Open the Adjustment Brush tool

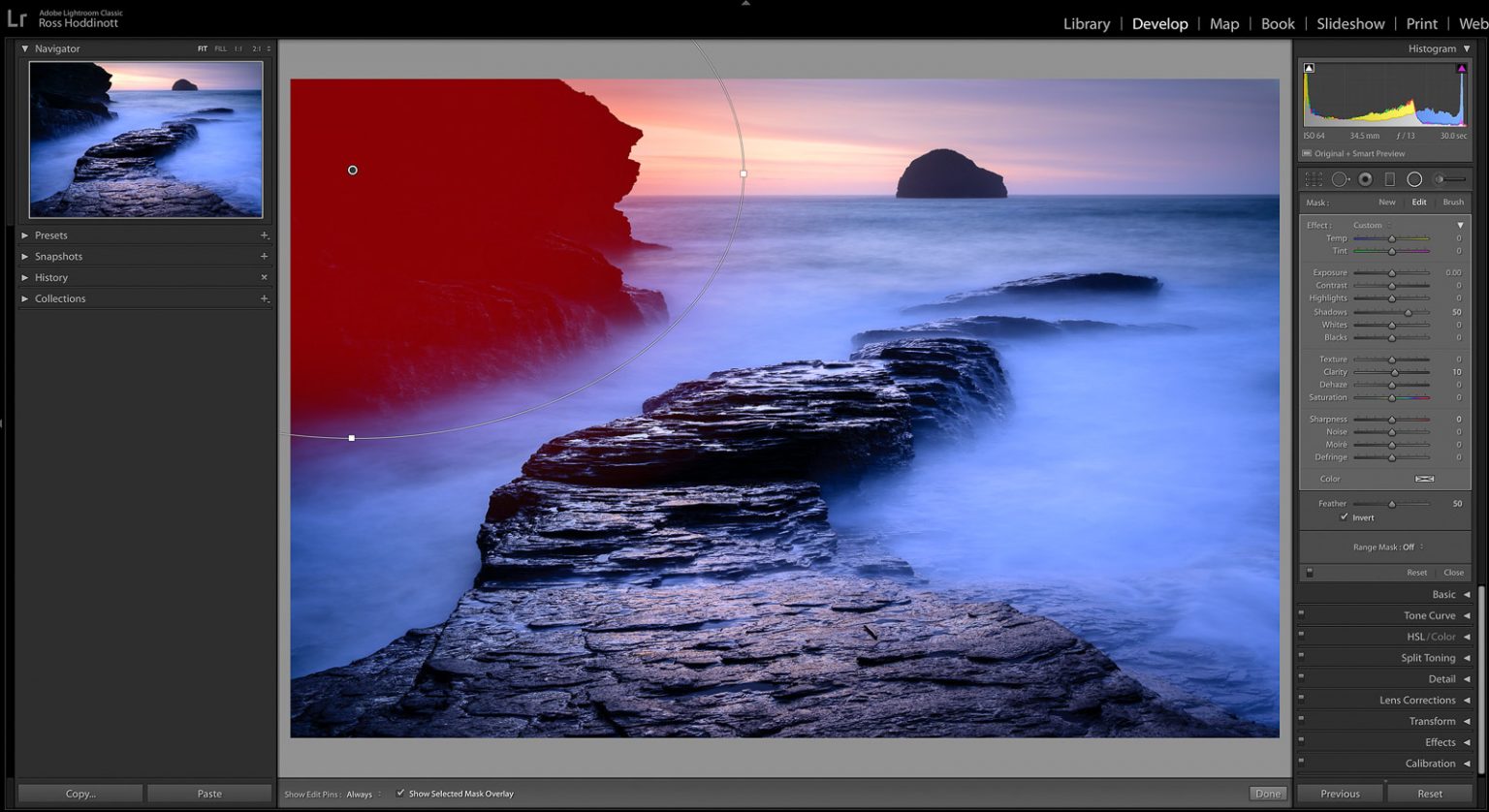[1442, 178]
